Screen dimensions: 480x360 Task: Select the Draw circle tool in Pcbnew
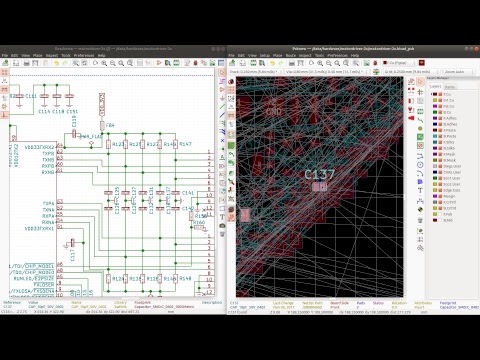(420, 165)
